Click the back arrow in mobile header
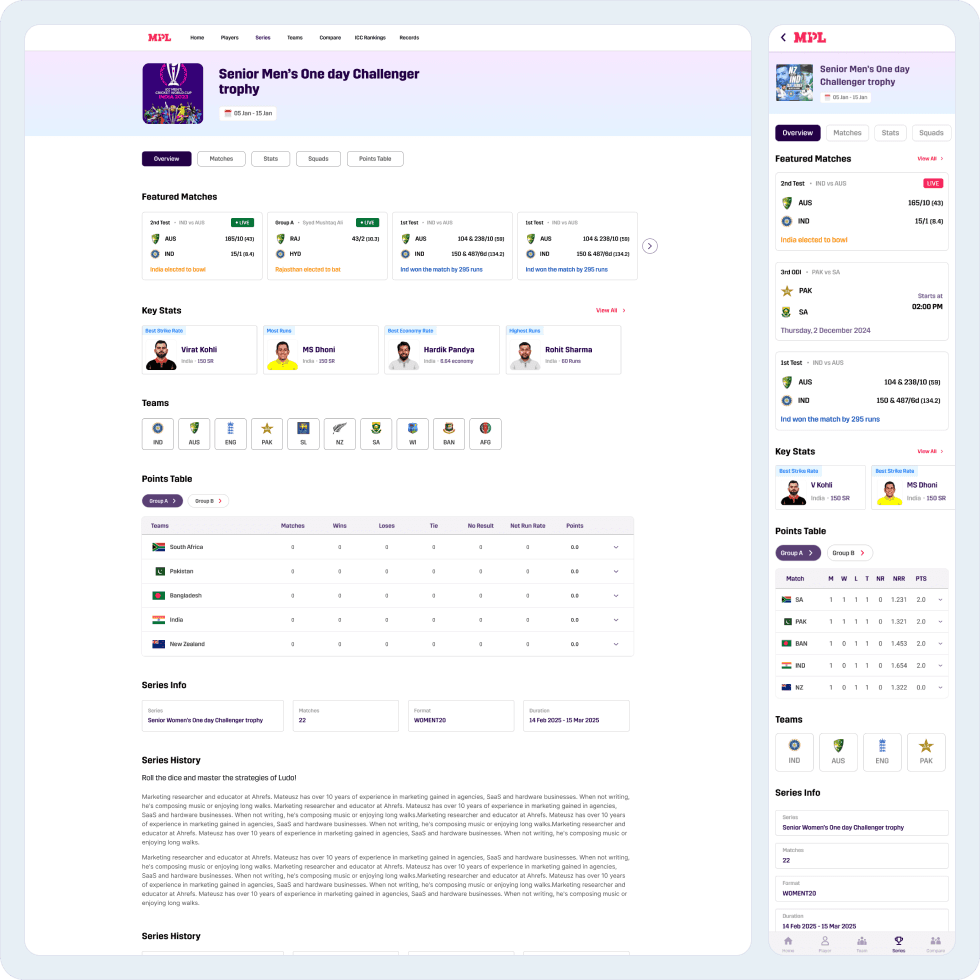980x980 pixels. tap(783, 38)
